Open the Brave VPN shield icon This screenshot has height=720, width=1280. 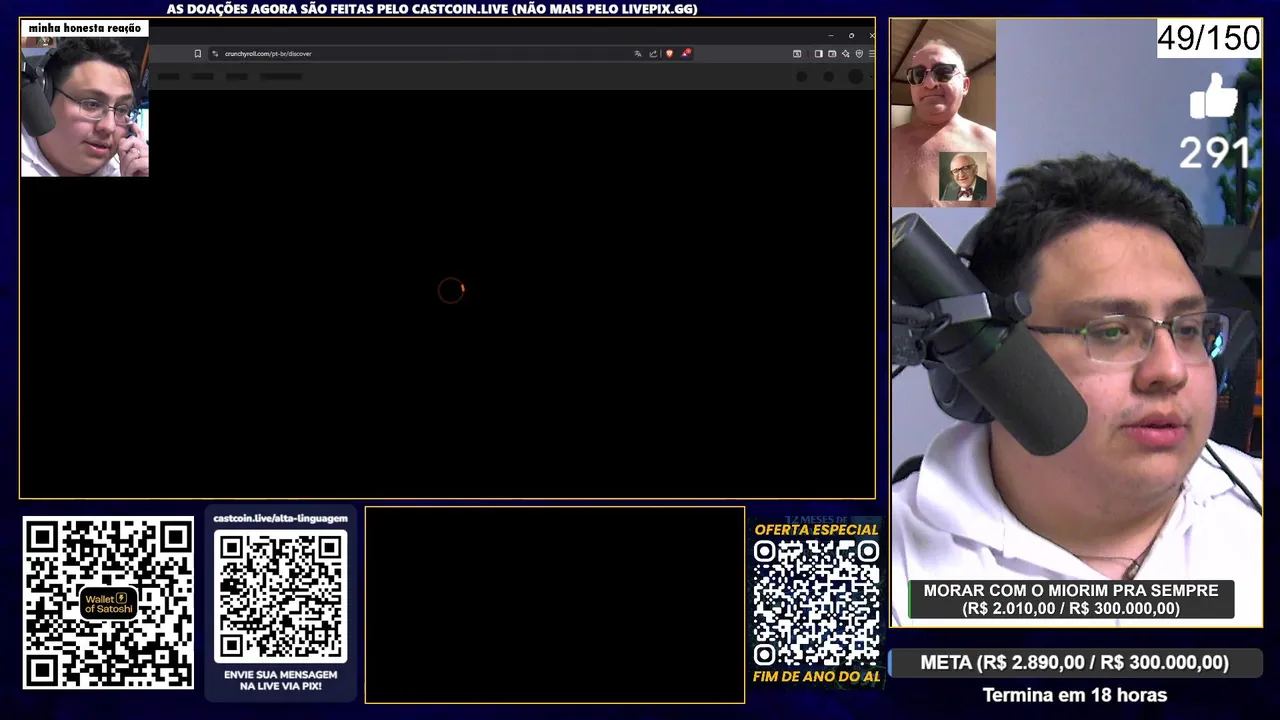click(x=859, y=53)
